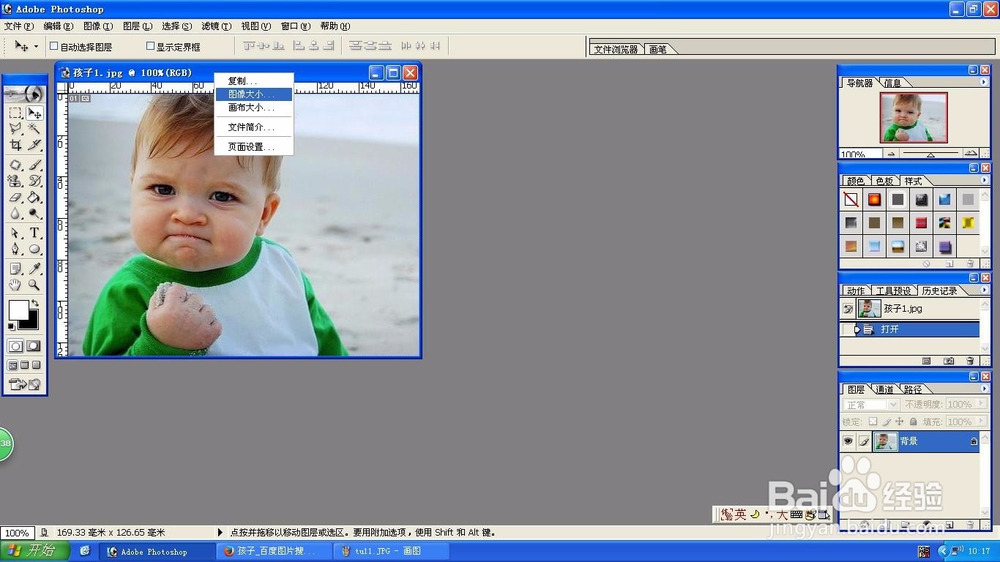
Task: Delete current state in History panel
Action: [970, 361]
